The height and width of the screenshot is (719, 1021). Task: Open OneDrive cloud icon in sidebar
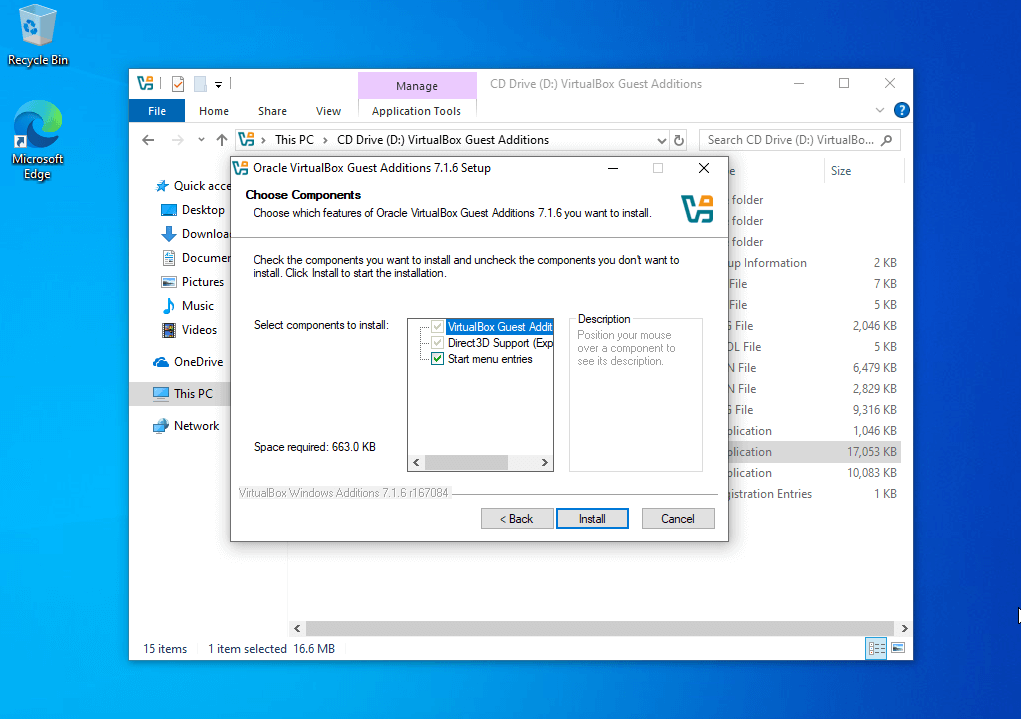160,362
